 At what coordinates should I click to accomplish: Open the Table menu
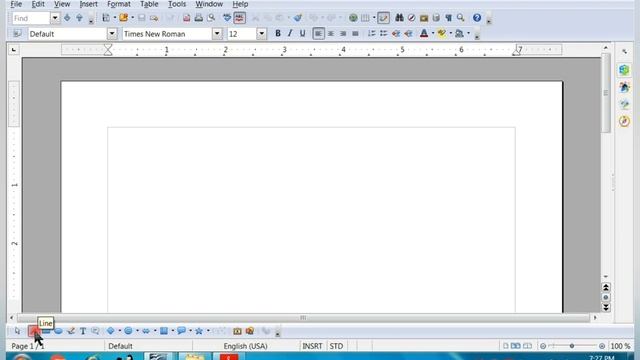pos(149,4)
